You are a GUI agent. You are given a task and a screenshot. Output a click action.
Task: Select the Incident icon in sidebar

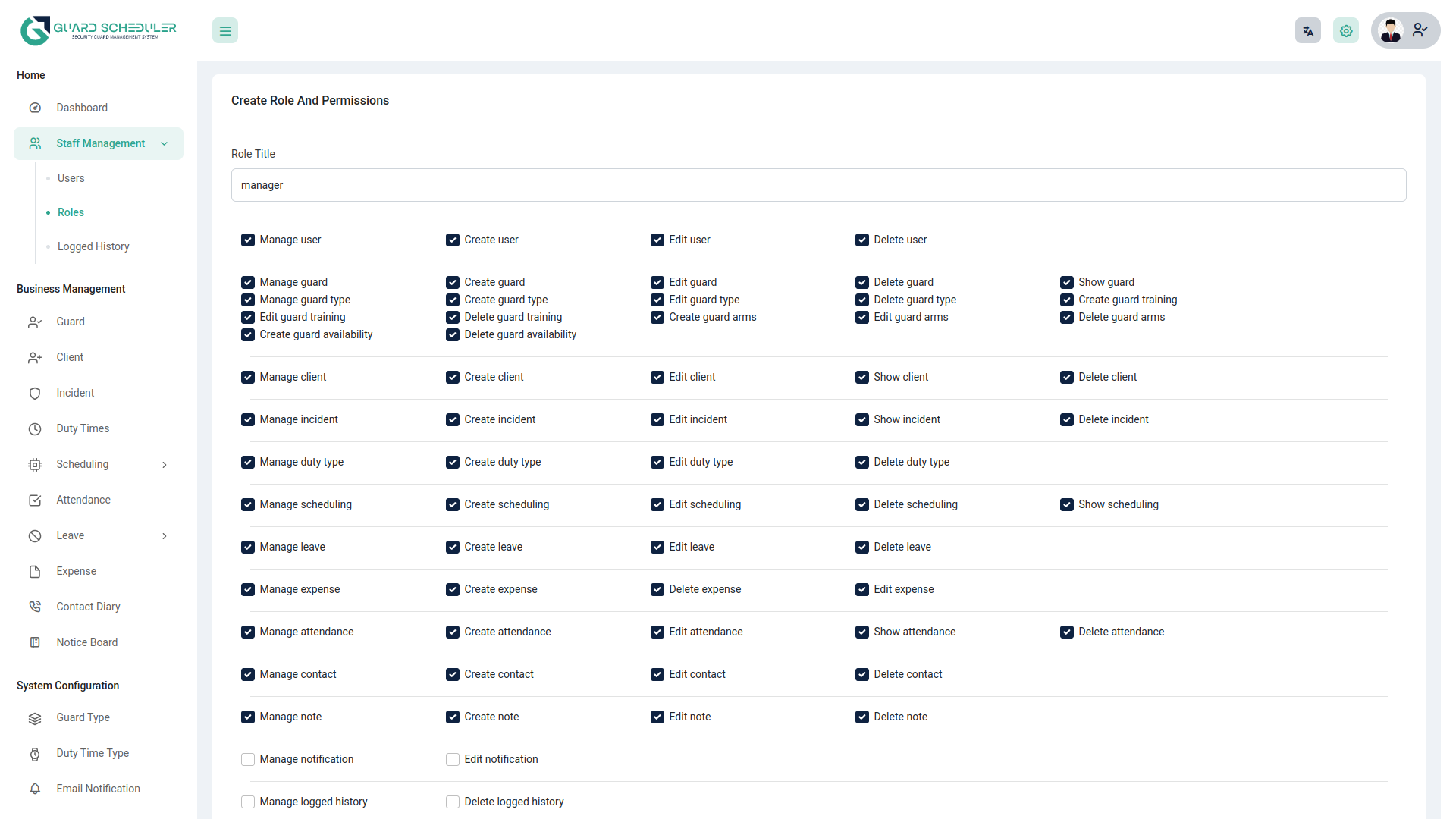(x=35, y=393)
